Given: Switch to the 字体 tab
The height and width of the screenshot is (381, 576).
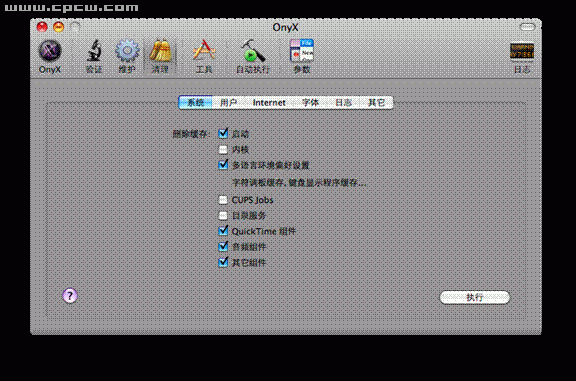Looking at the screenshot, I should point(310,103).
